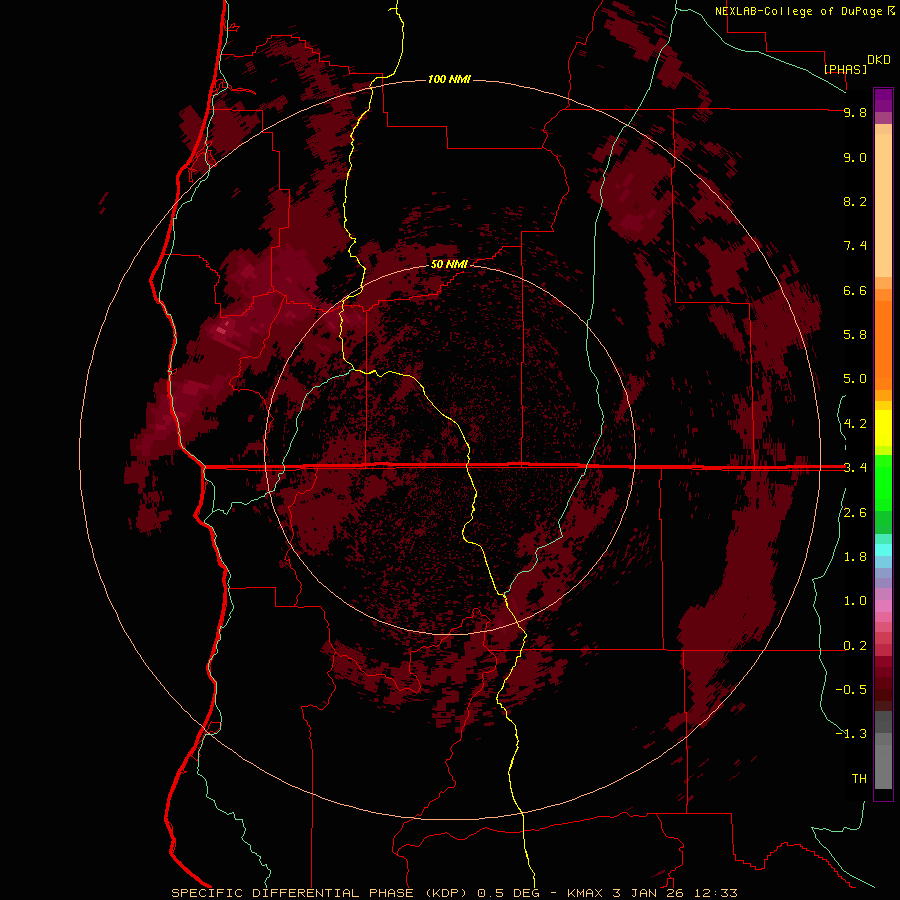Click the 8.2 value on the scale
Viewport: 900px width, 900px height.
point(855,201)
